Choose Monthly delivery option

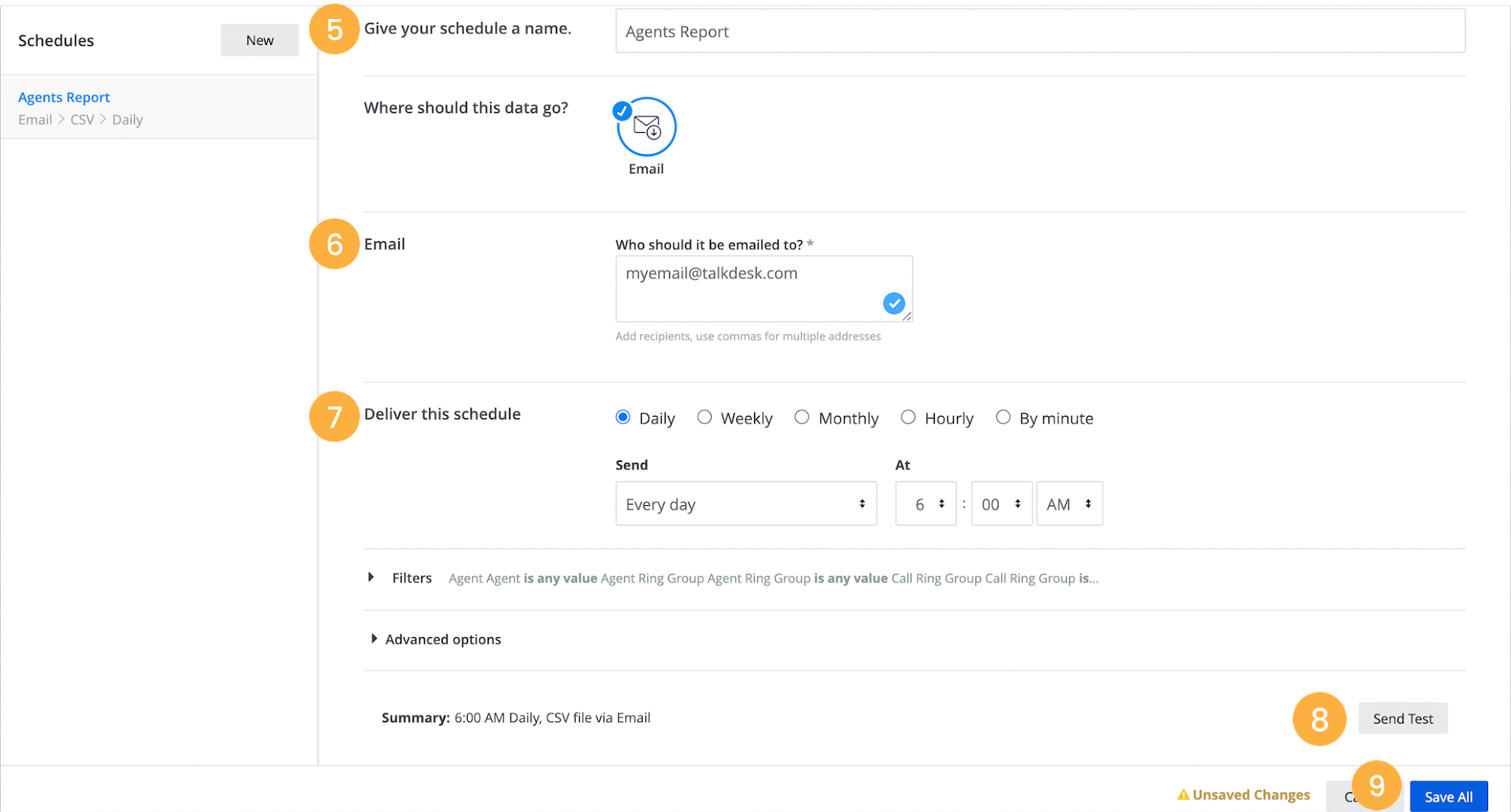(x=802, y=417)
